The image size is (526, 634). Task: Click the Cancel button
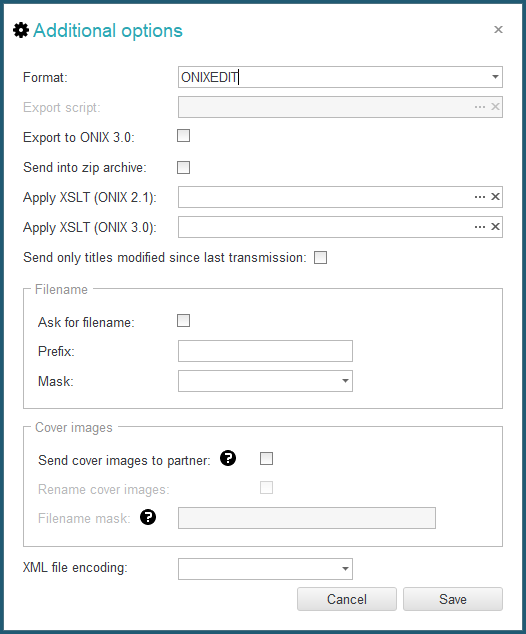point(347,599)
